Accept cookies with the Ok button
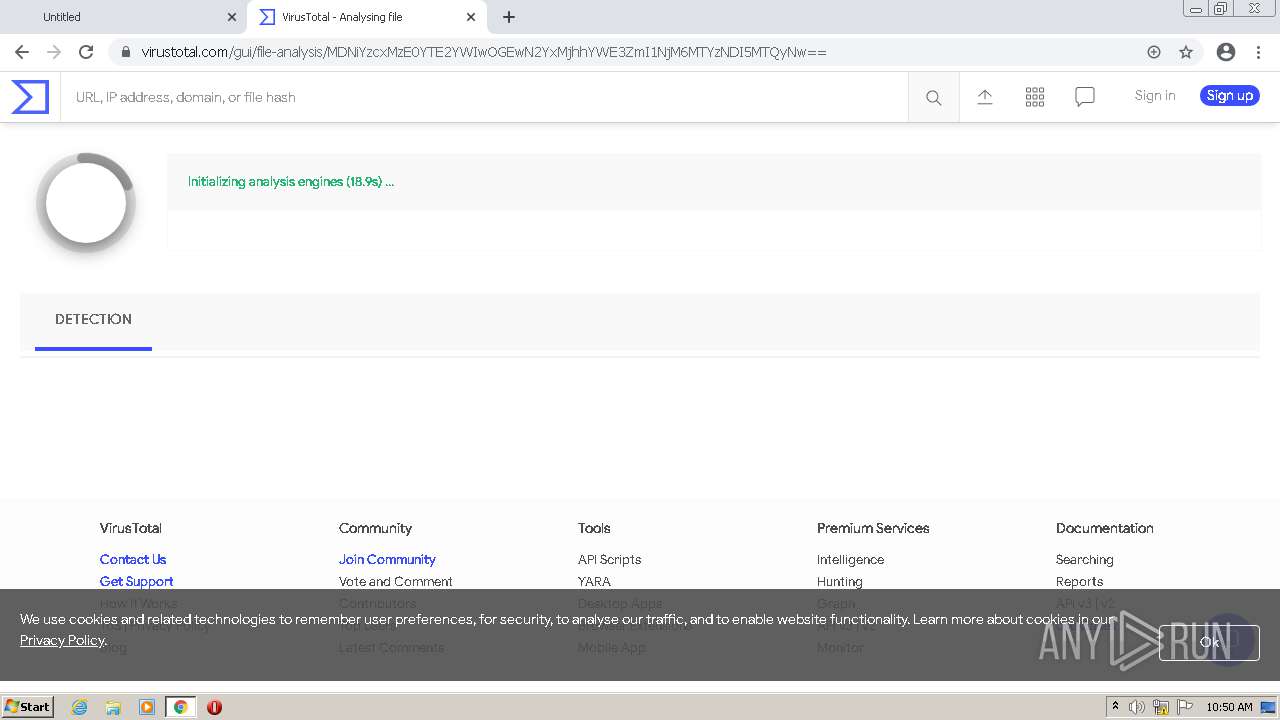Screen dimensions: 1280x720 tap(1209, 642)
